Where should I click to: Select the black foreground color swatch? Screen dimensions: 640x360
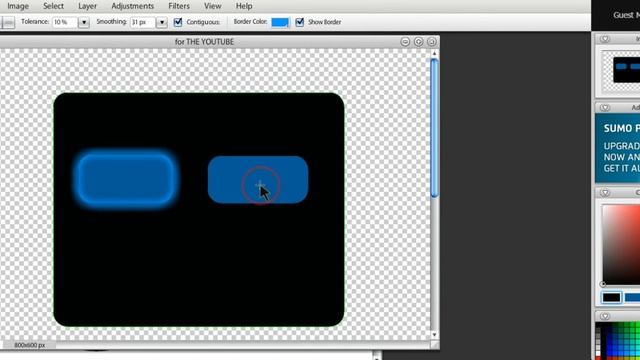[x=611, y=298]
